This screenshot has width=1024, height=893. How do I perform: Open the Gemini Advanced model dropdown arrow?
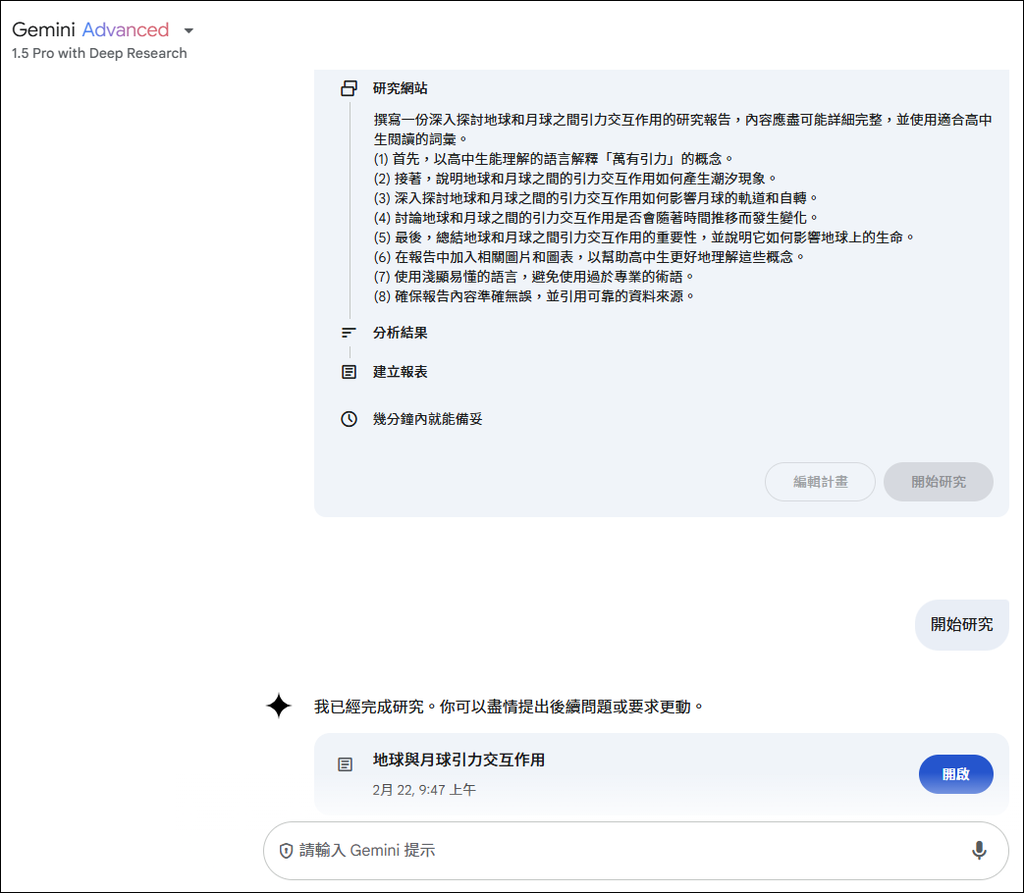click(x=189, y=31)
